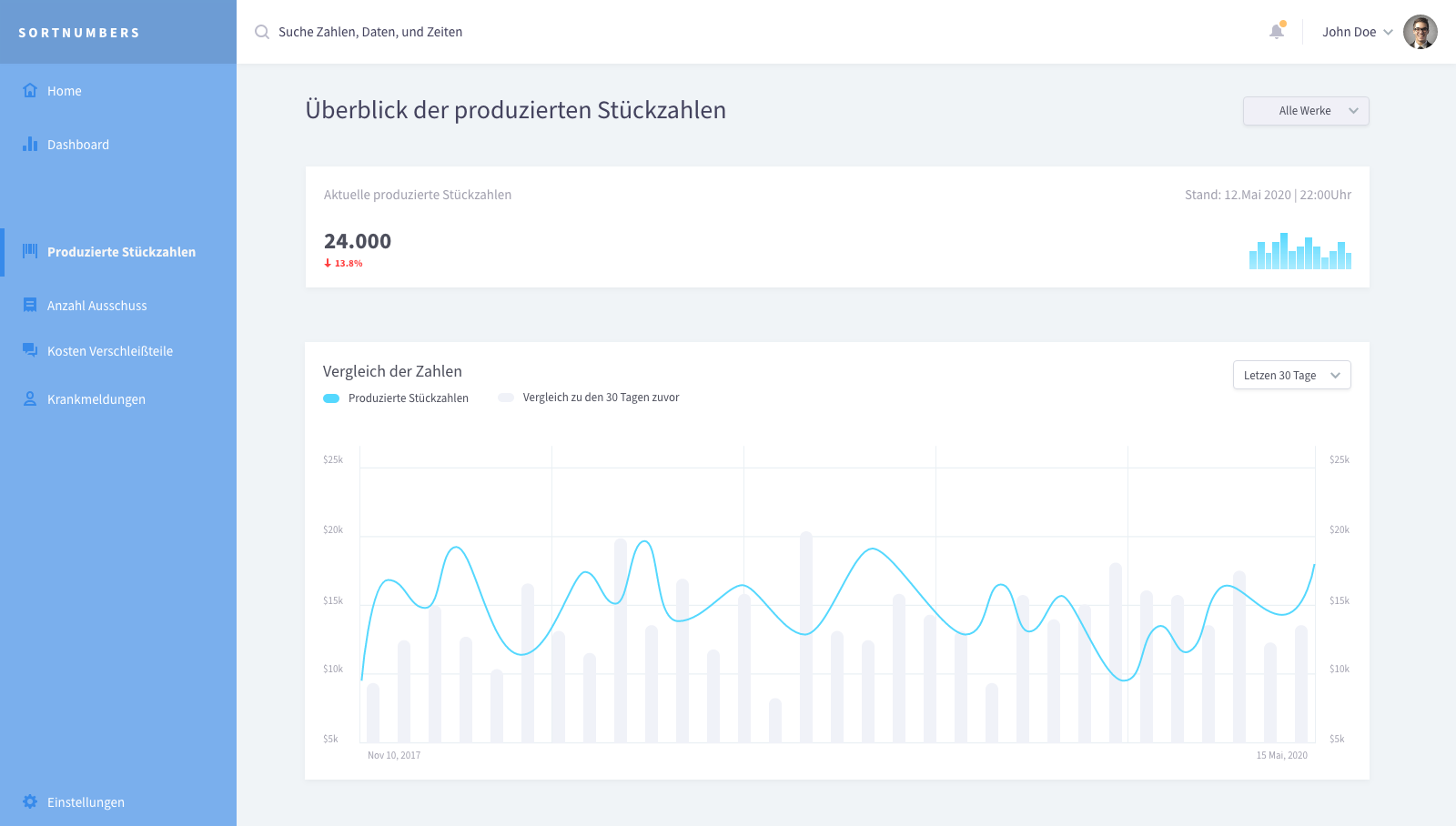Screen dimensions: 1456x826
Task: Click the Kosten Verschleißteile chat icon
Action: tap(30, 350)
